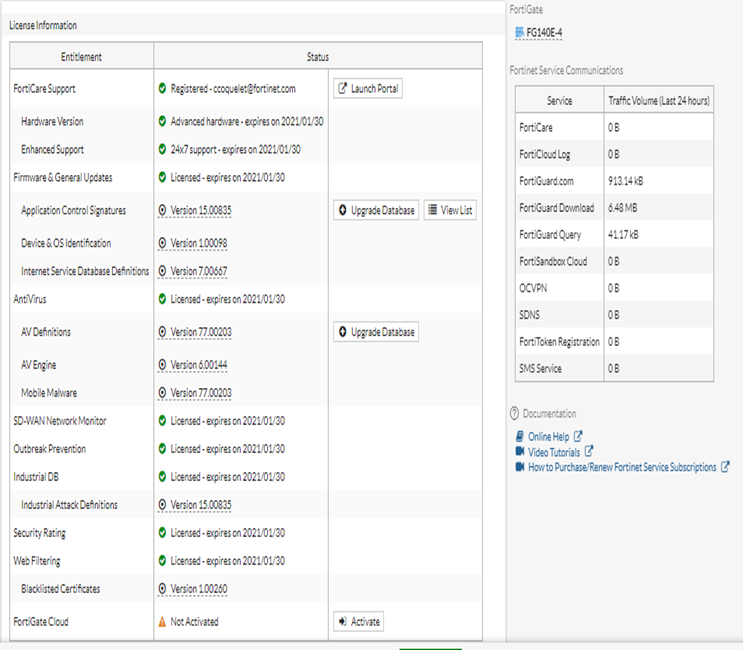The image size is (743, 650).
Task: Click the Documentation help question-mark icon
Action: pos(514,414)
